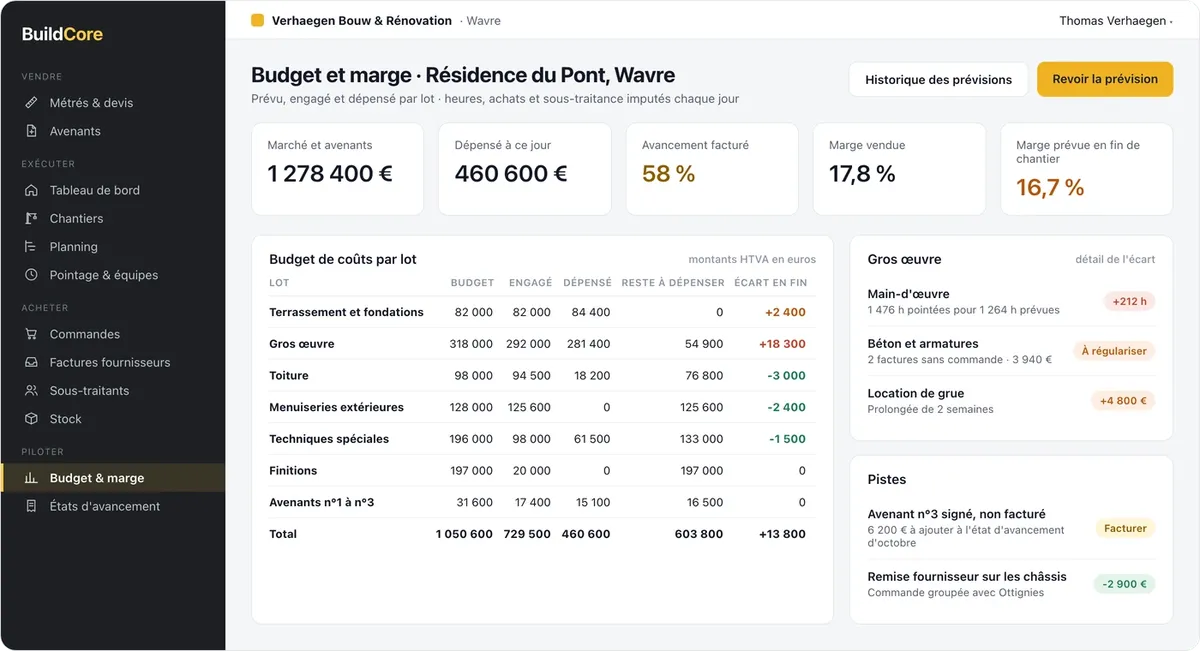Open the Stock page
The height and width of the screenshot is (651, 1200).
coord(113,418)
